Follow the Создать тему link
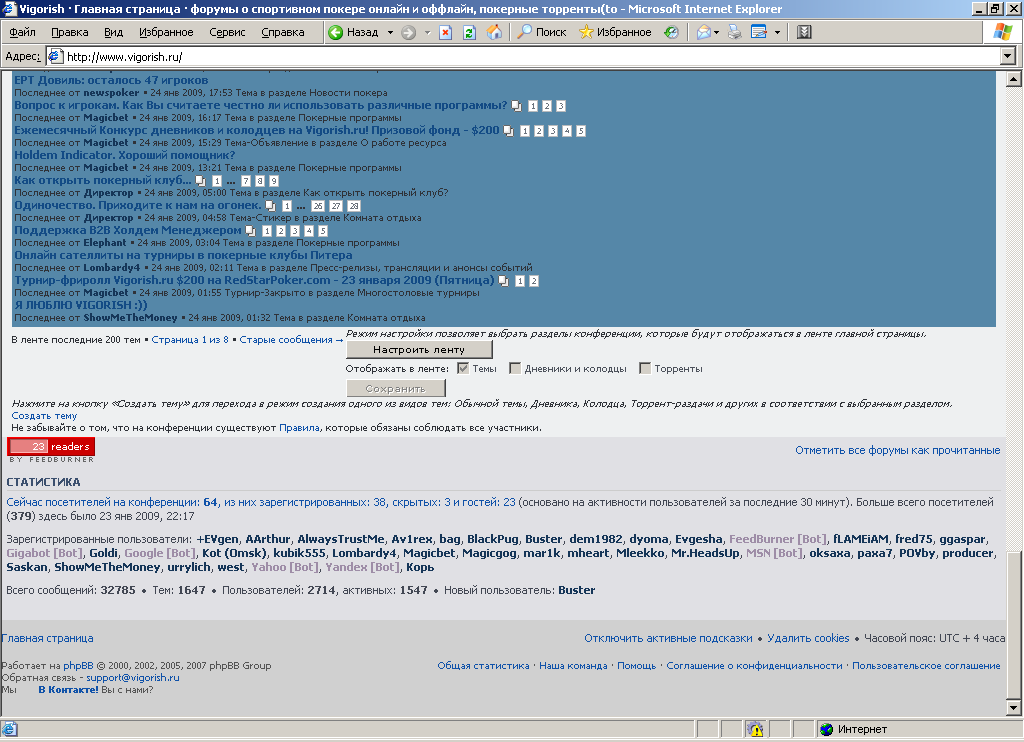This screenshot has height=742, width=1024. click(x=44, y=416)
